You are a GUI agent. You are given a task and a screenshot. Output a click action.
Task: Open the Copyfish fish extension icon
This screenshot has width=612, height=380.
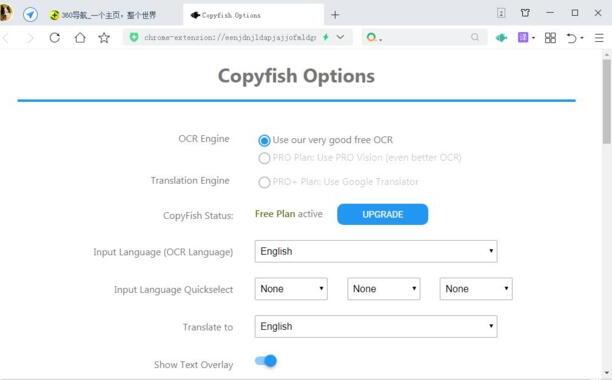click(x=501, y=38)
